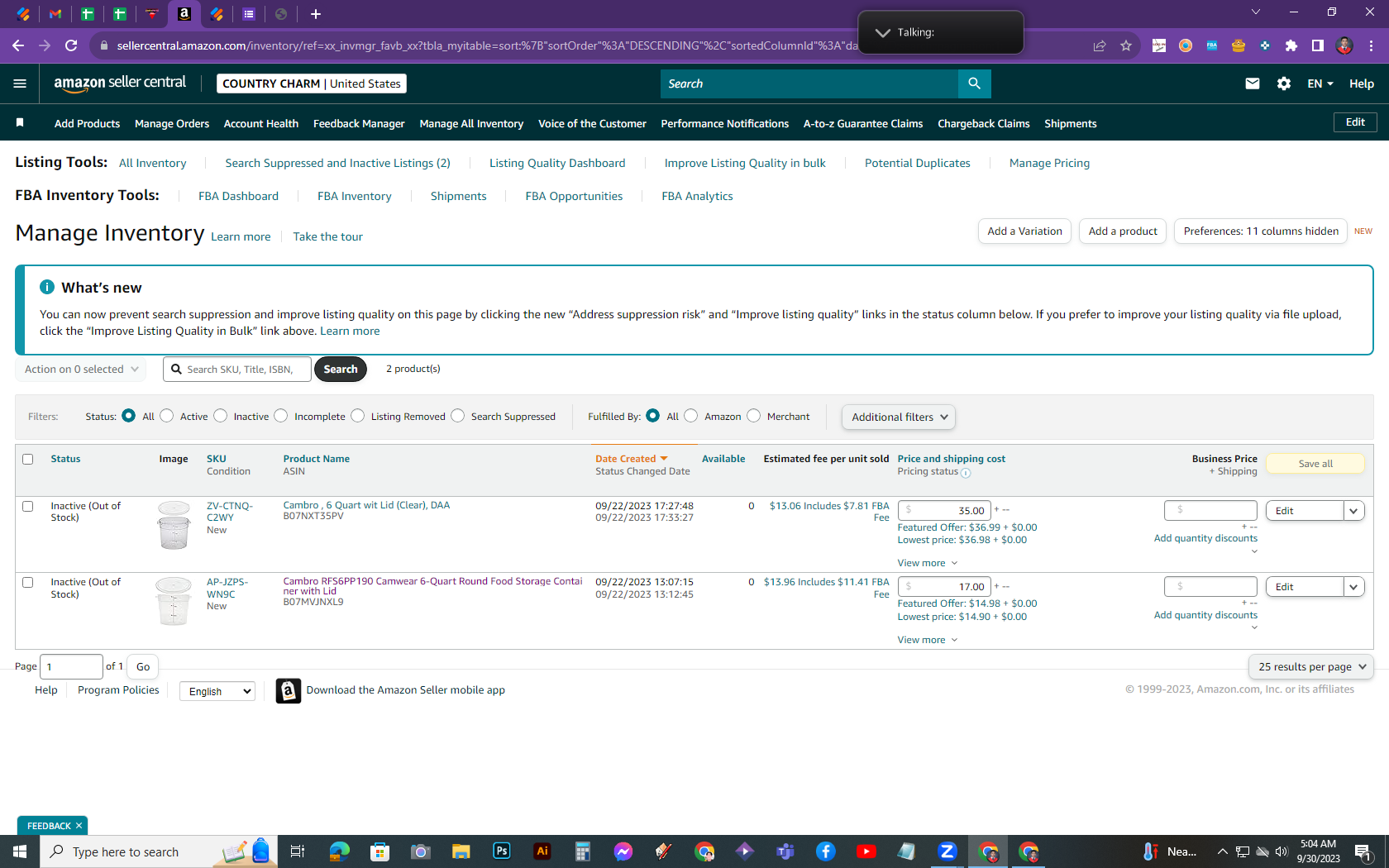This screenshot has width=1389, height=868.
Task: Select the Search Suppressed status filter
Action: (458, 416)
